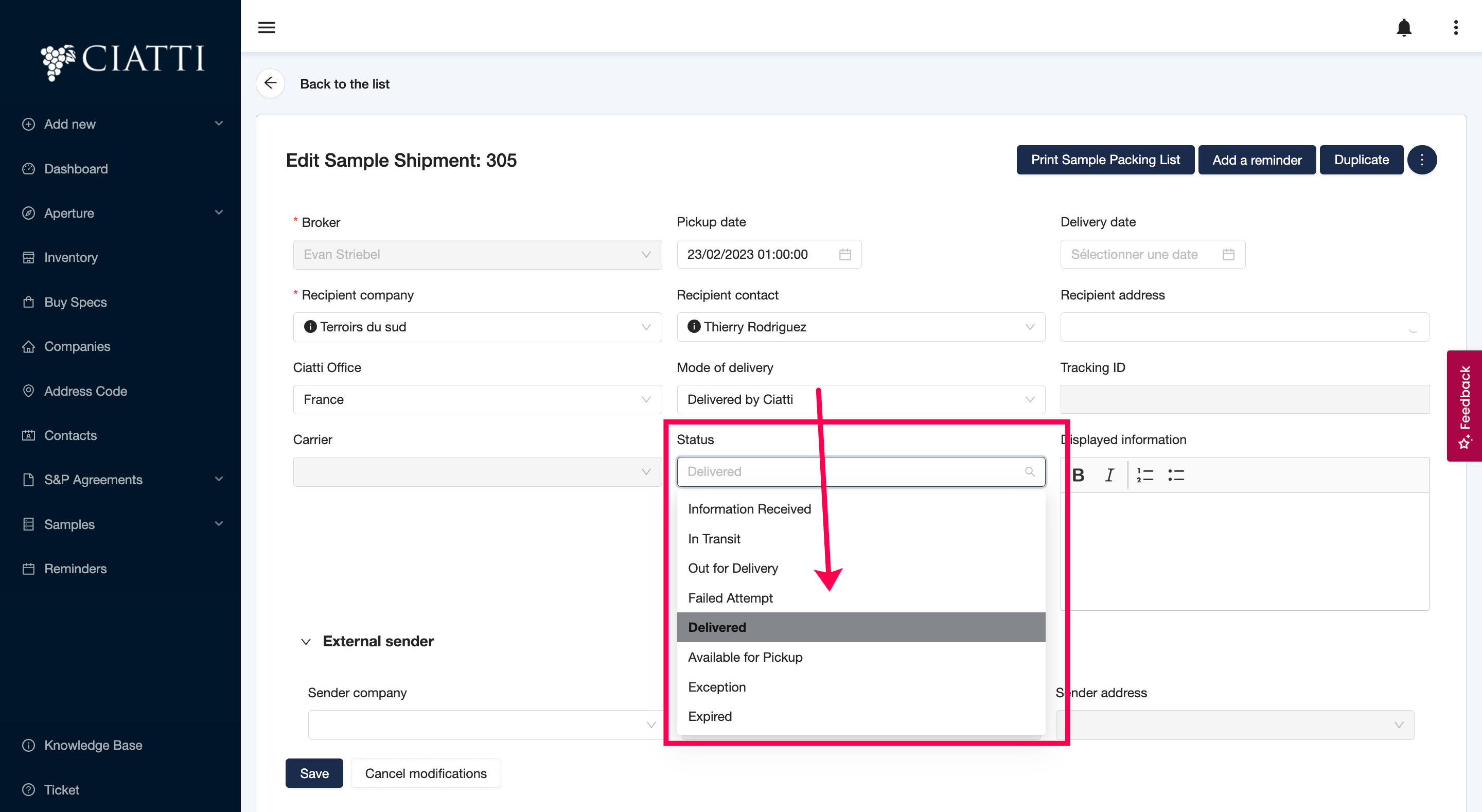Click the Save button

pyautogui.click(x=314, y=773)
